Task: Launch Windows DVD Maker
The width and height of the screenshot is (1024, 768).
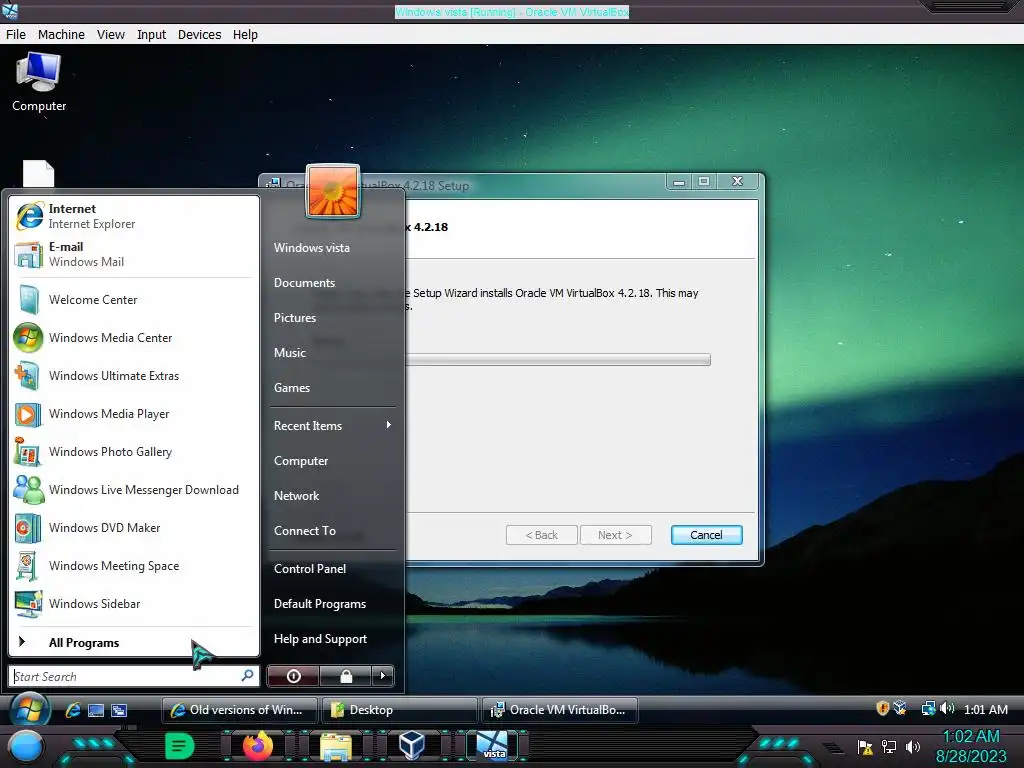Action: coord(134,528)
